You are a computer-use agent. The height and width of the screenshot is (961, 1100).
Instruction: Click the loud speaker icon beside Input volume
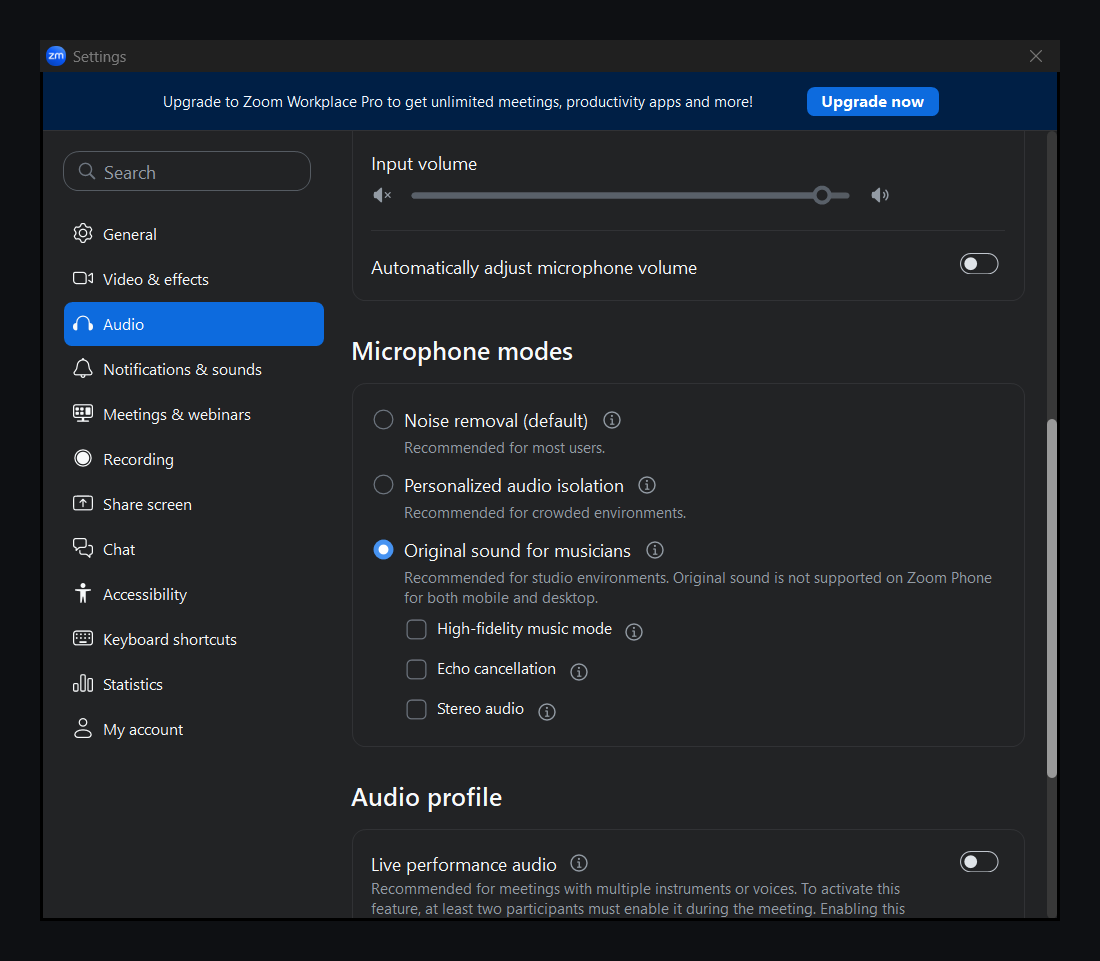point(880,195)
